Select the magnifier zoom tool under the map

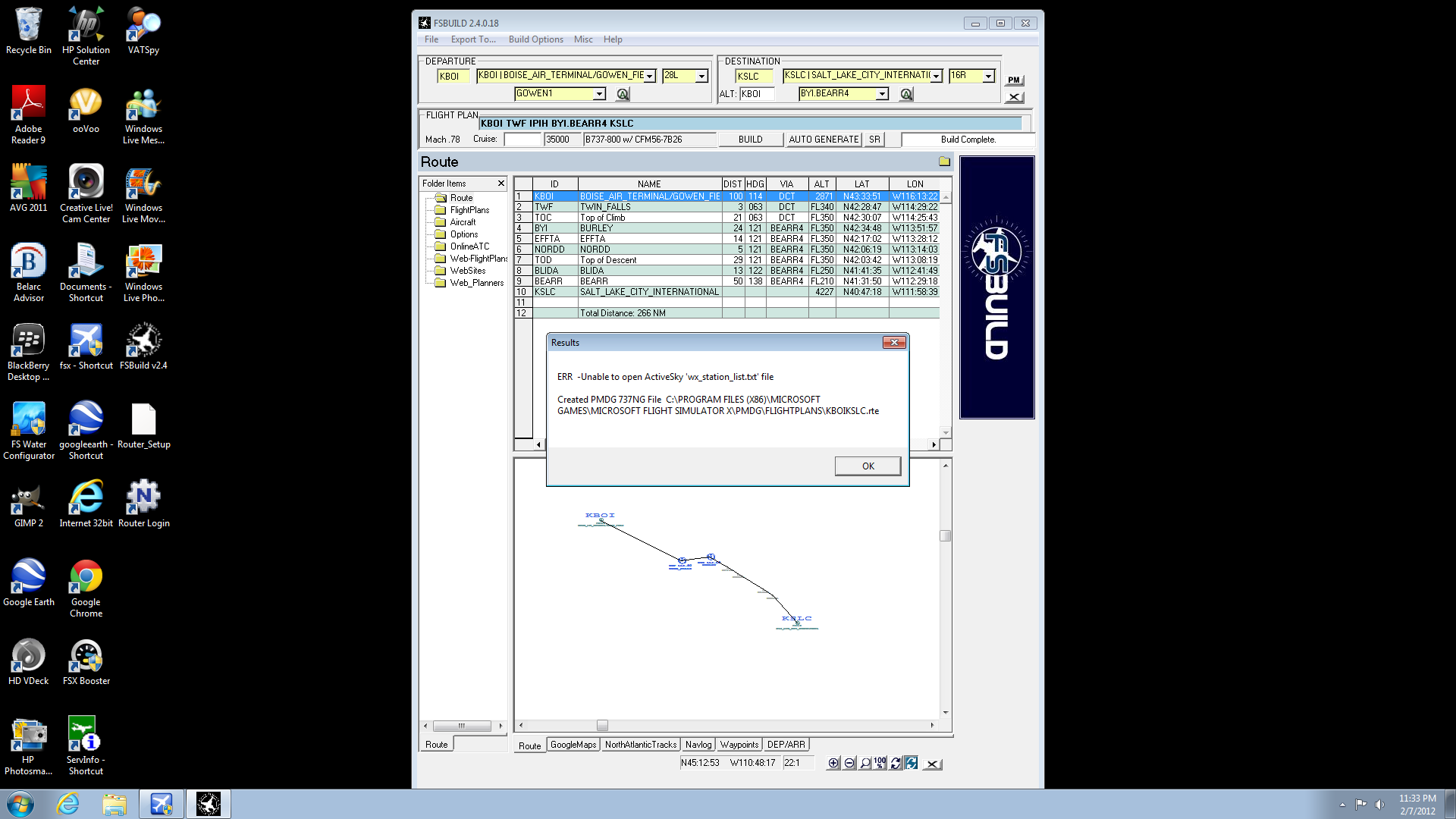click(865, 764)
